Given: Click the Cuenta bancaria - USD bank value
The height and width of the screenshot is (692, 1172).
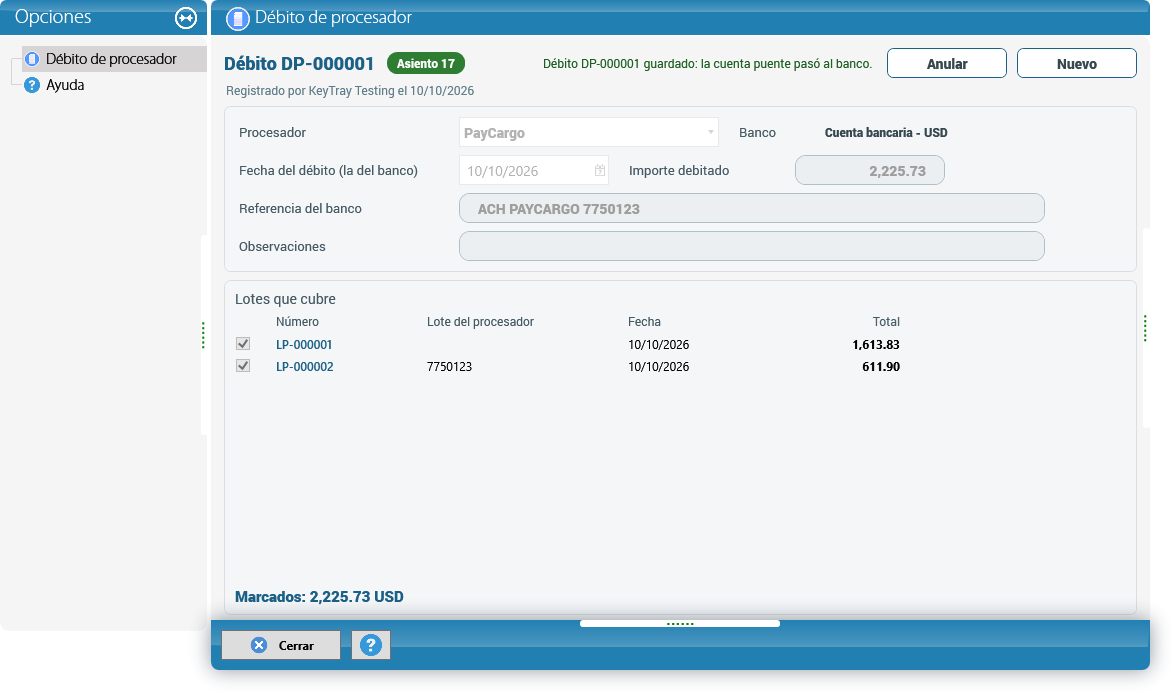Looking at the screenshot, I should point(886,132).
